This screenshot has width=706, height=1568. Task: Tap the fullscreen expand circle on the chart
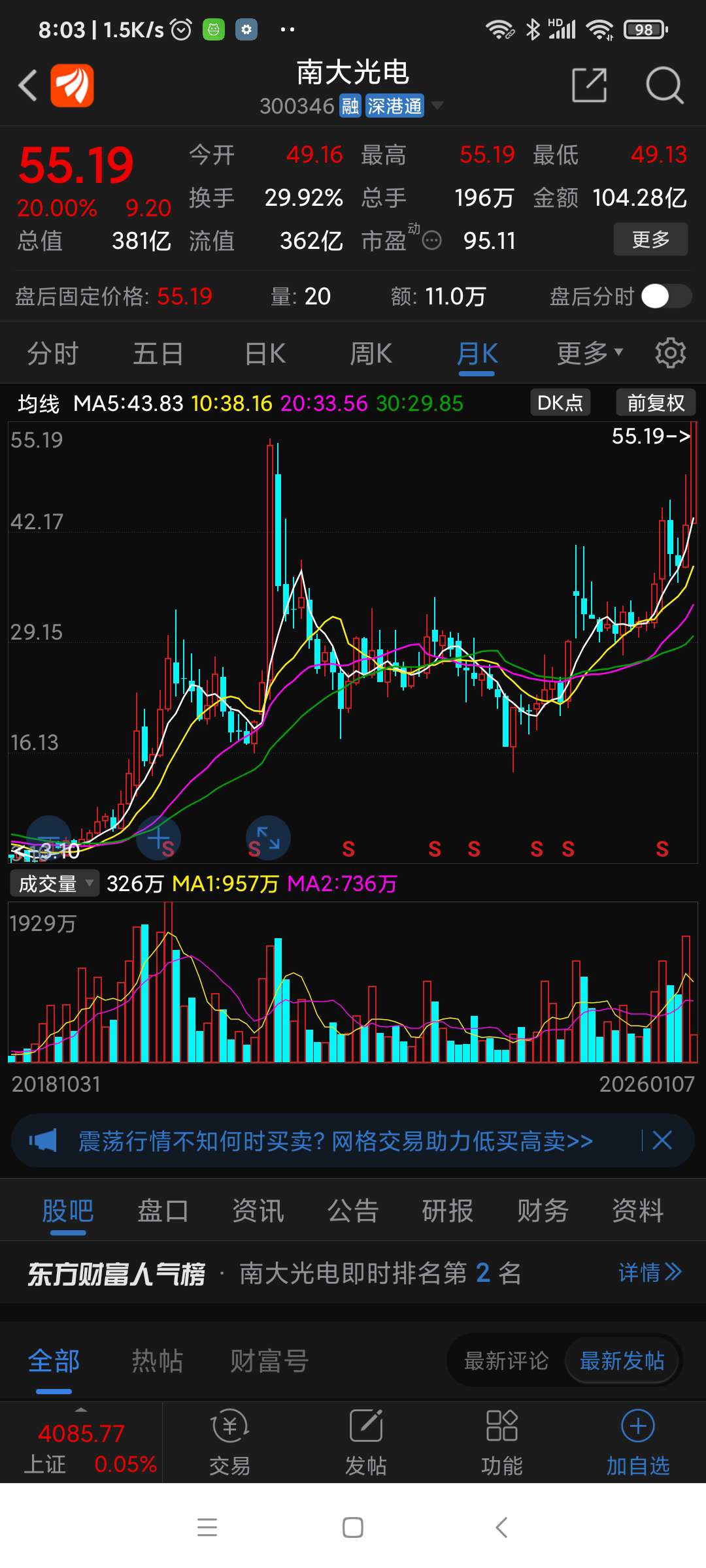click(x=268, y=838)
